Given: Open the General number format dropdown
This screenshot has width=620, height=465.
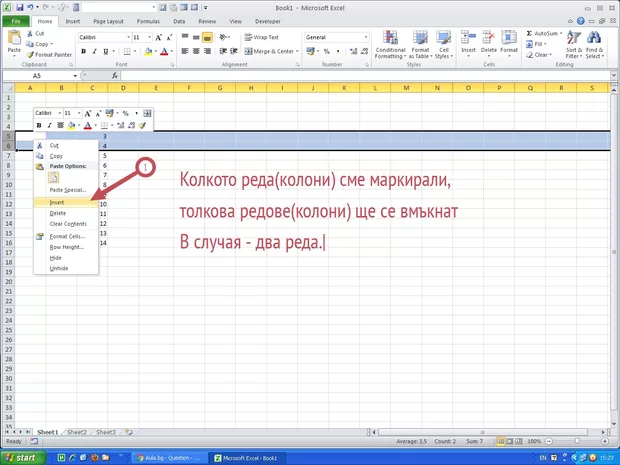Looking at the screenshot, I should (366, 37).
